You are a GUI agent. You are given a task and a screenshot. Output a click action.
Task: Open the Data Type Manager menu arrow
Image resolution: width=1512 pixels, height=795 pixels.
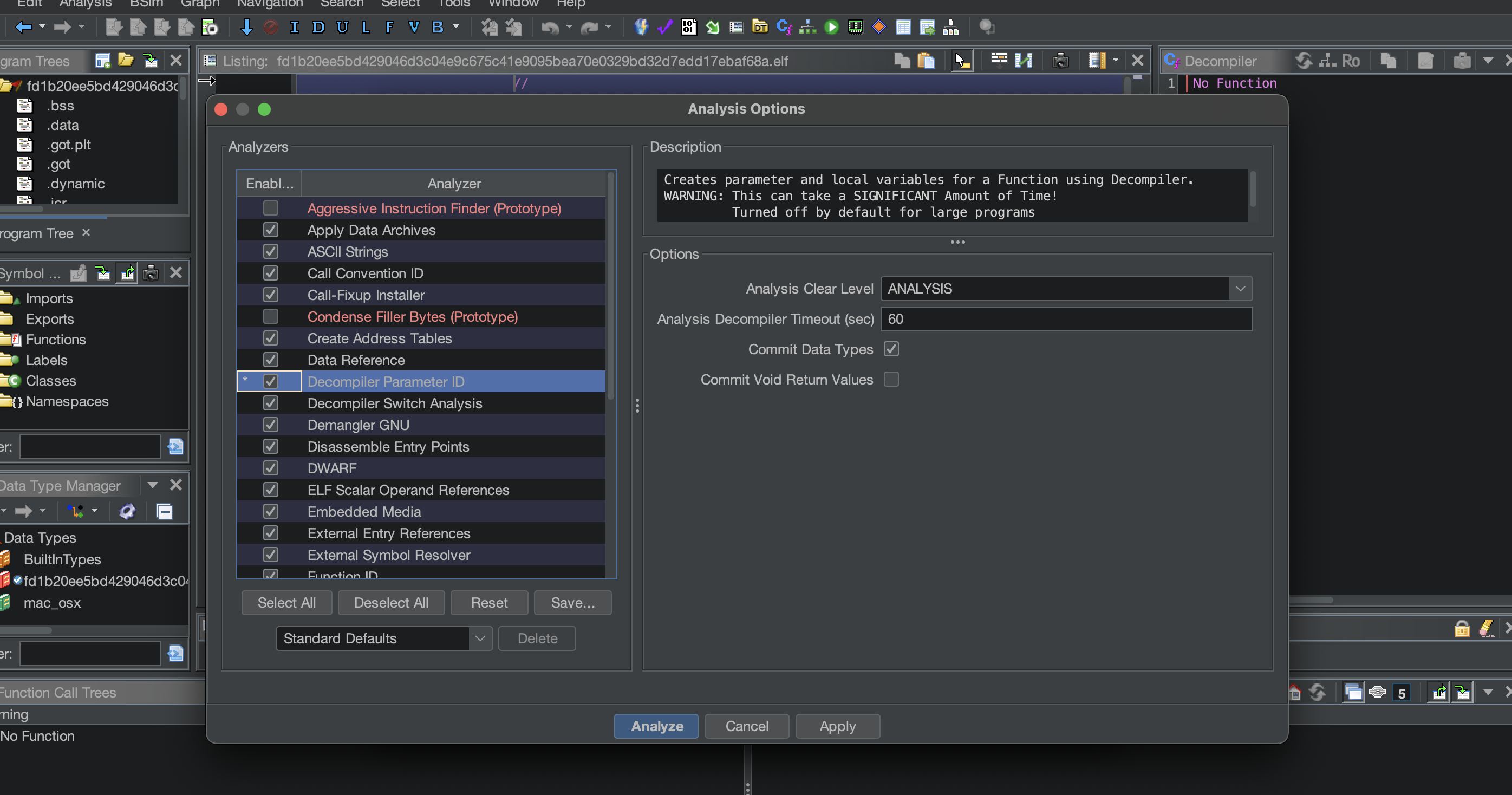click(x=153, y=485)
